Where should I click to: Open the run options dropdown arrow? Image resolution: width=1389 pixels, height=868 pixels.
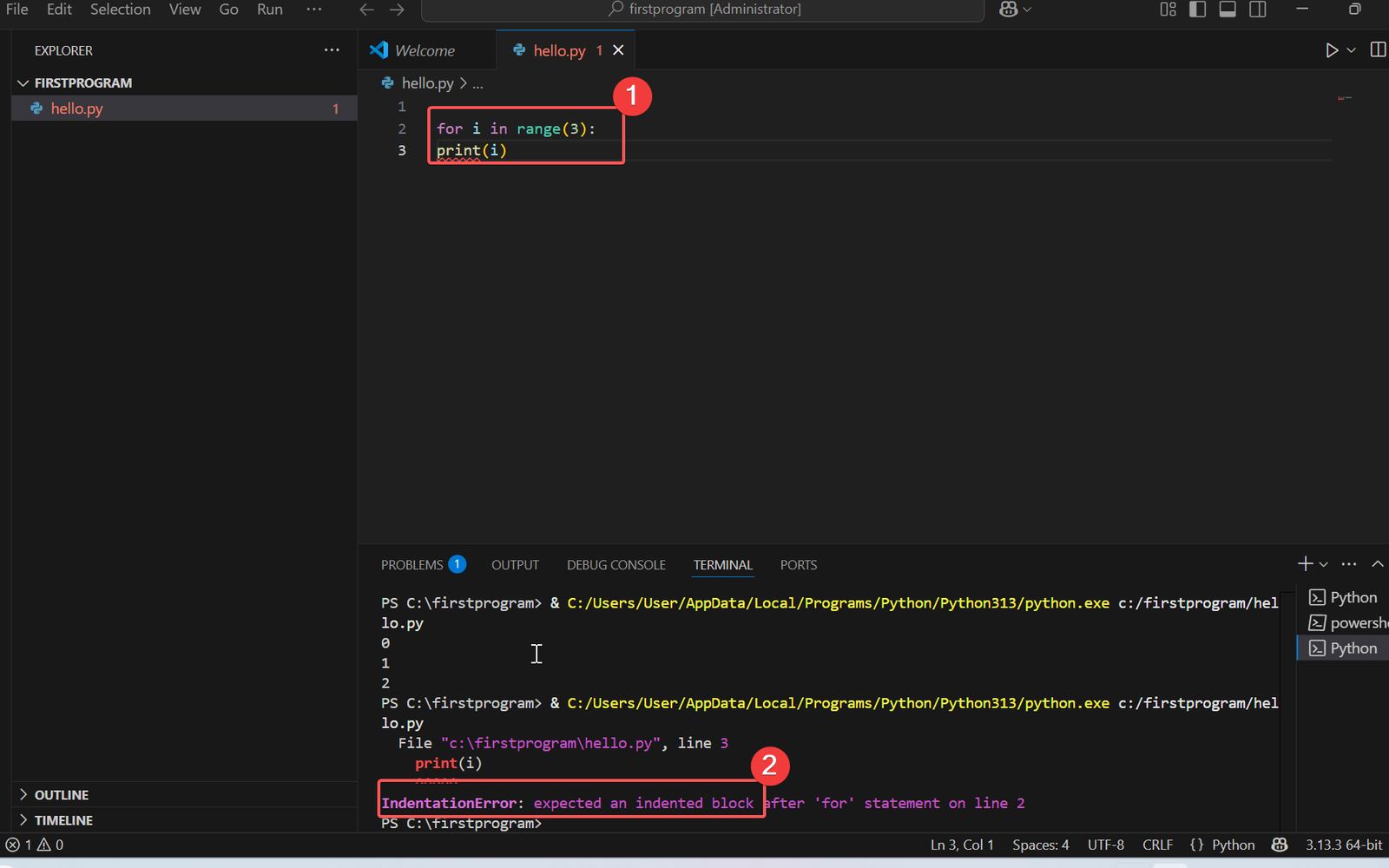coord(1351,50)
